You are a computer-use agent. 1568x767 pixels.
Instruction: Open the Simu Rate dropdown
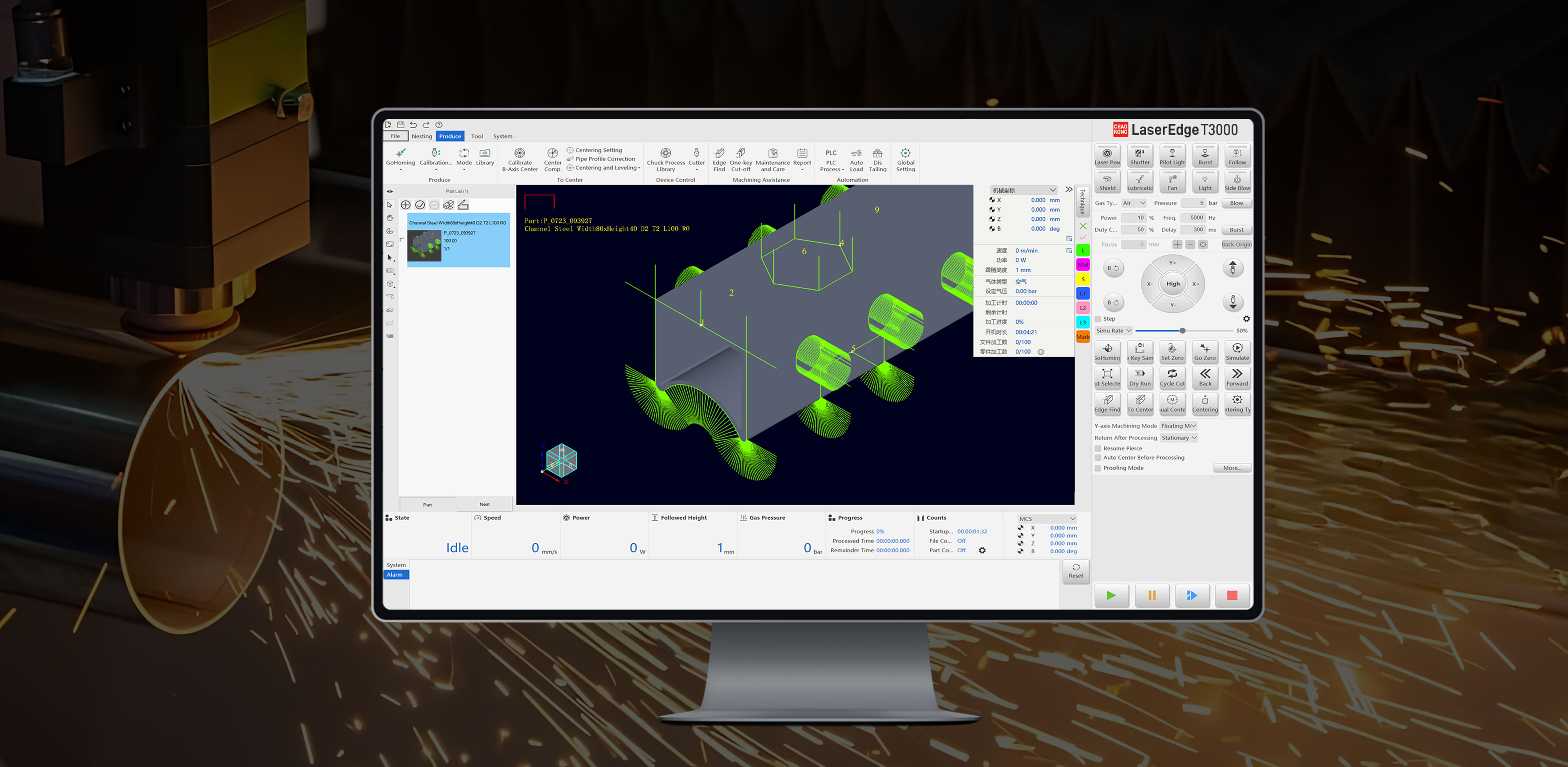point(1113,331)
